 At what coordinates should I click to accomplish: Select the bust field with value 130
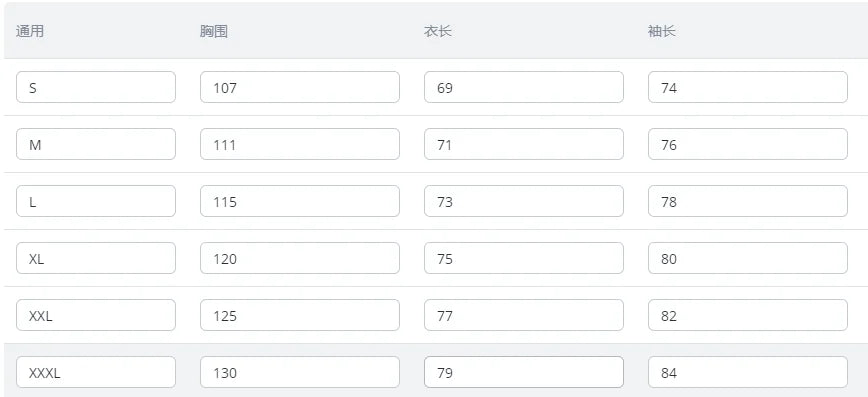(299, 372)
